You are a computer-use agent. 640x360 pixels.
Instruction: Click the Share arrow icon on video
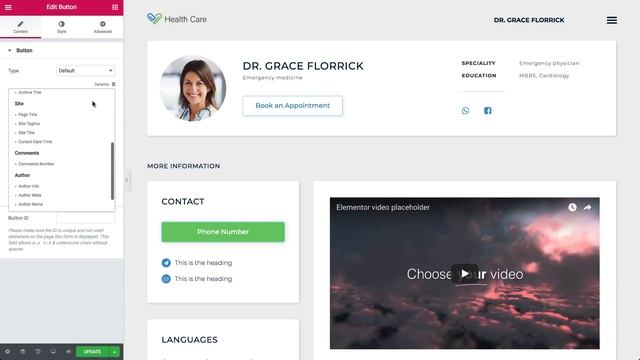coord(587,207)
